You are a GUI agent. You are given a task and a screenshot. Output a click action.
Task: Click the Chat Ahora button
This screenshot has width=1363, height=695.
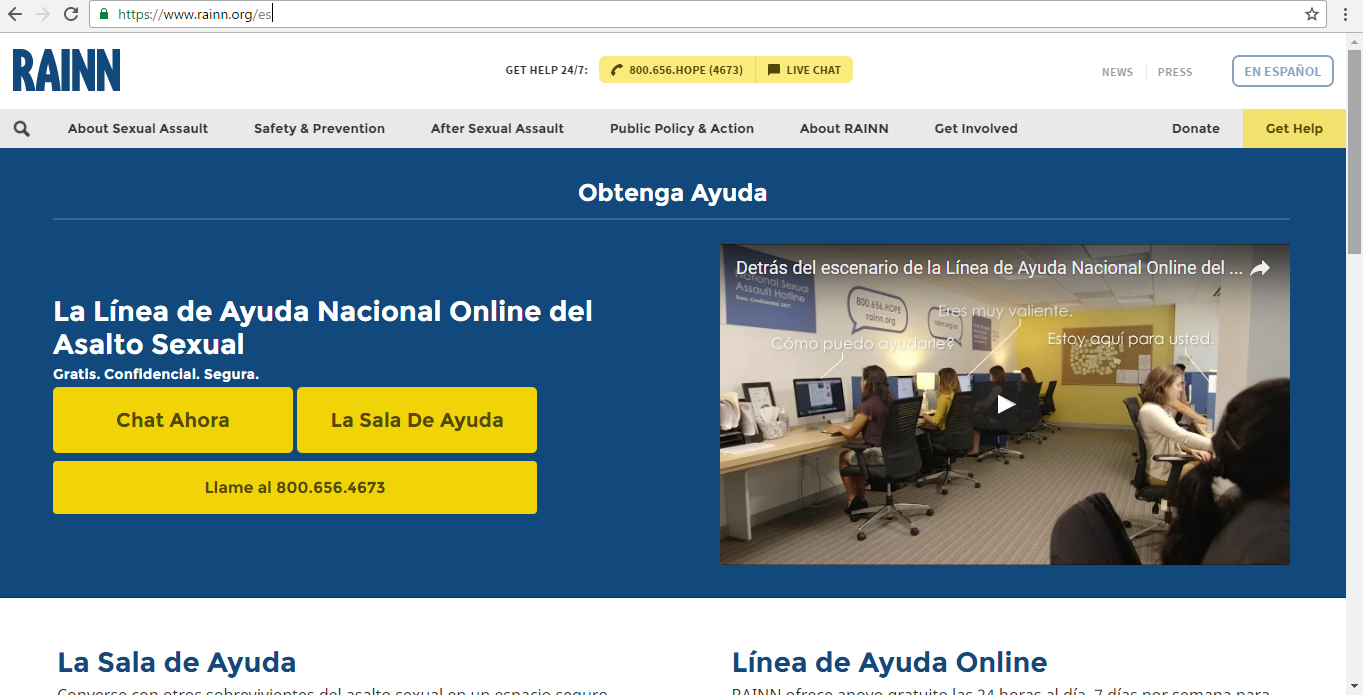coord(173,420)
